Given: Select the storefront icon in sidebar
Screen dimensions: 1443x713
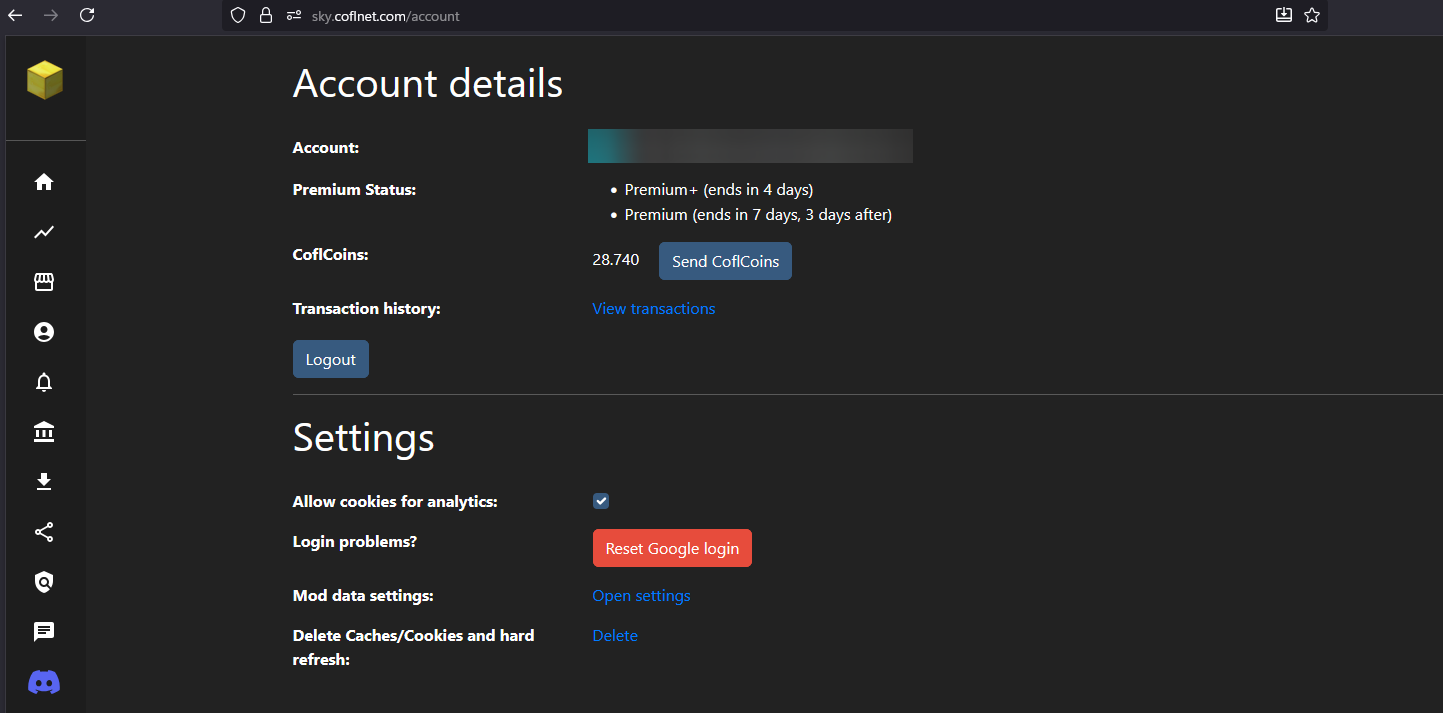Looking at the screenshot, I should pyautogui.click(x=44, y=282).
